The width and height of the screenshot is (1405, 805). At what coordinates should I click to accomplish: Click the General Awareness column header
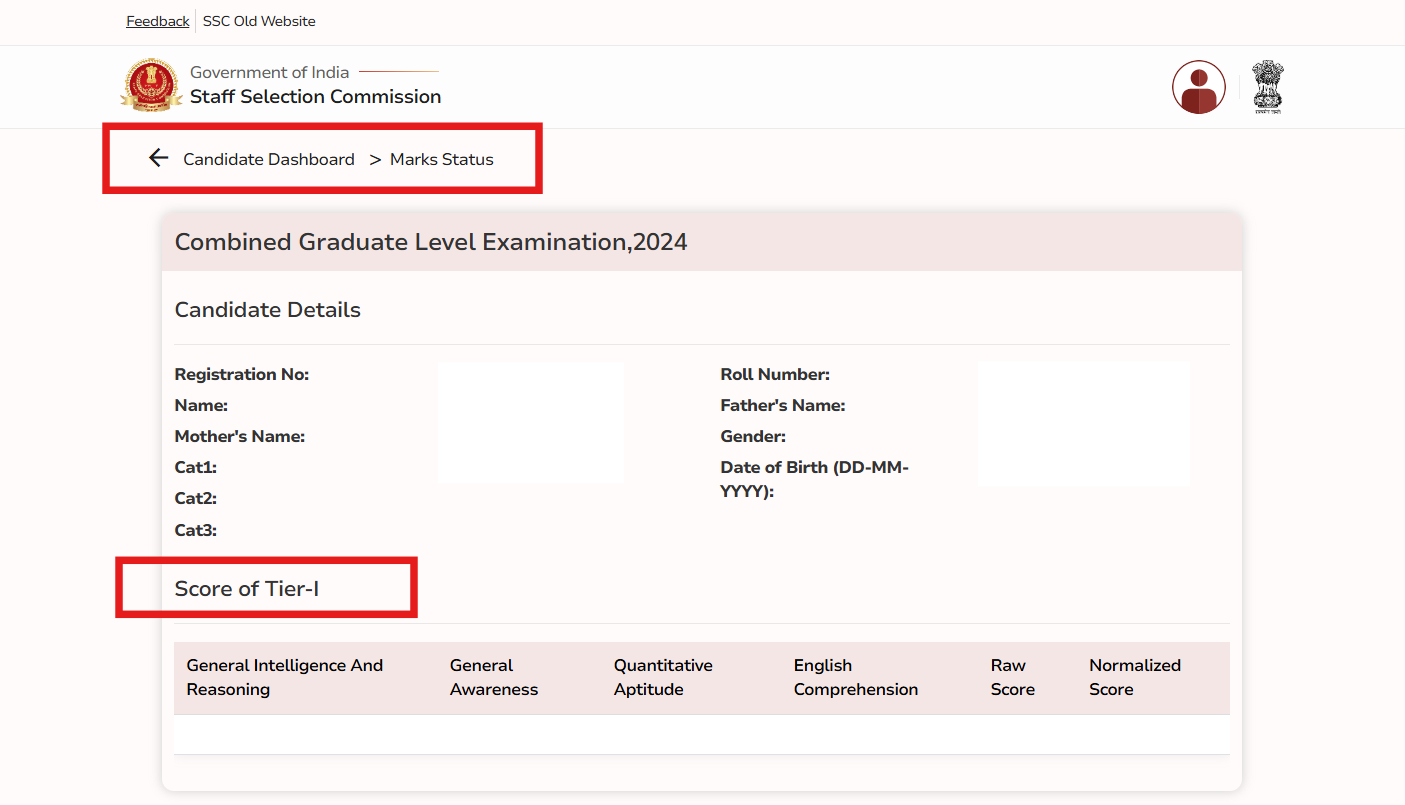(x=493, y=677)
